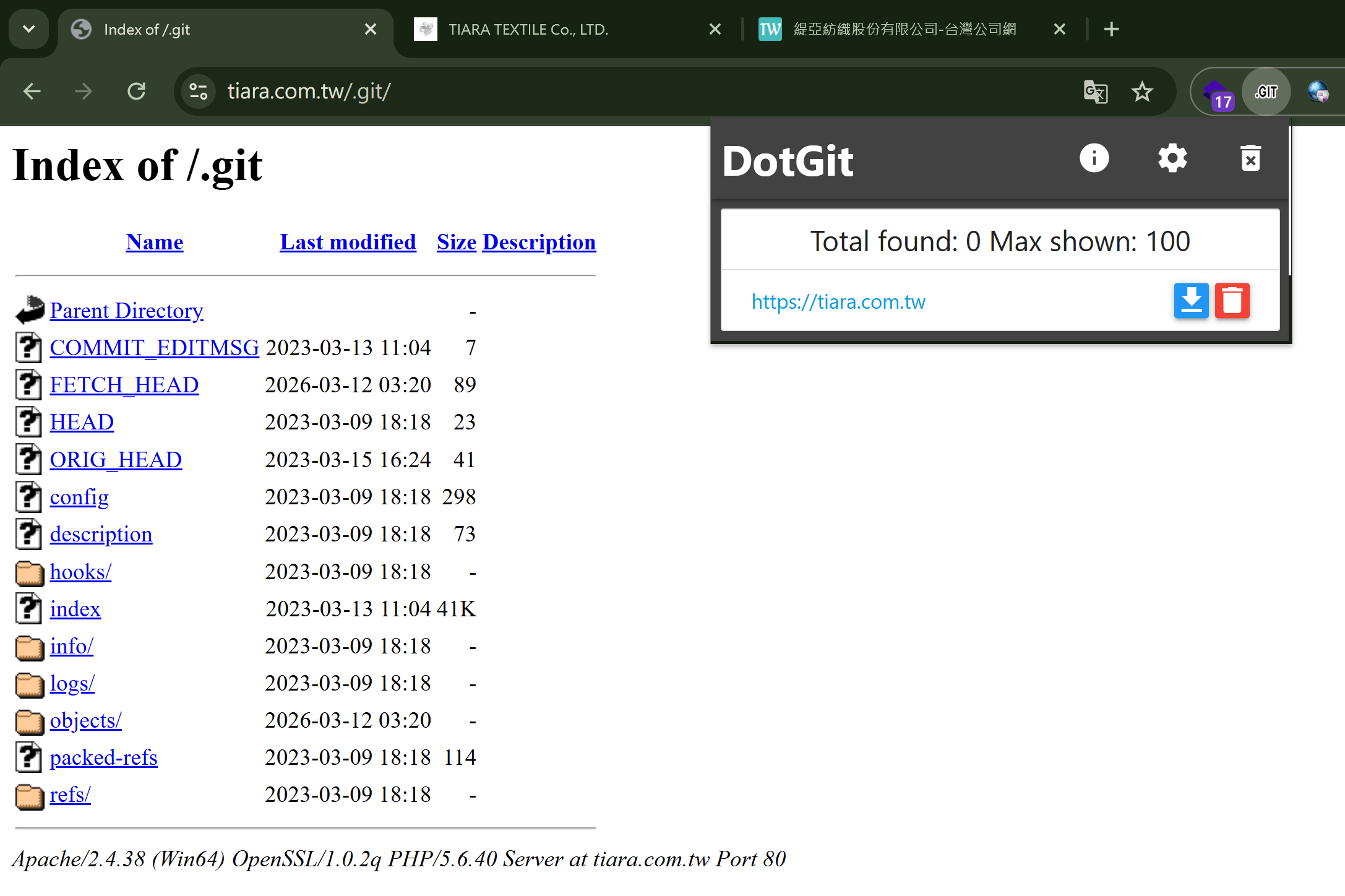Click the Apache server signature text at bottom
Viewport: 1345px width, 896px height.
tap(399, 859)
